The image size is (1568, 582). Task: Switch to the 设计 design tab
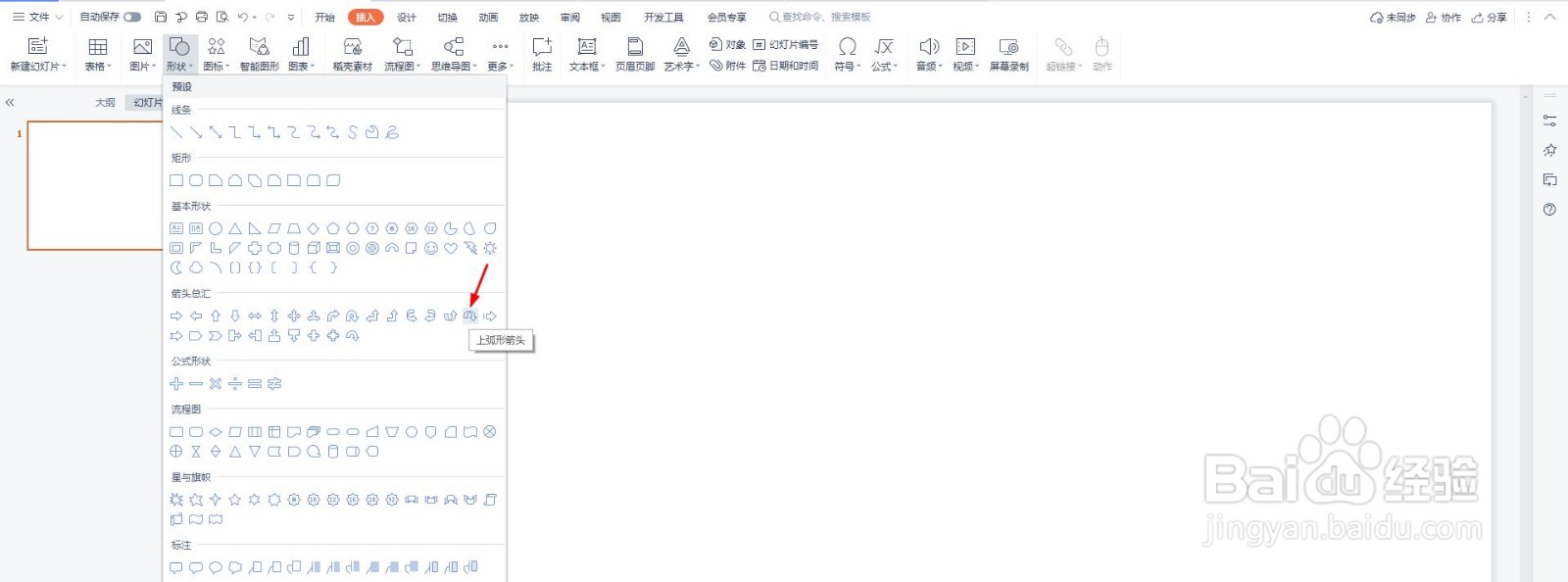pyautogui.click(x=407, y=18)
